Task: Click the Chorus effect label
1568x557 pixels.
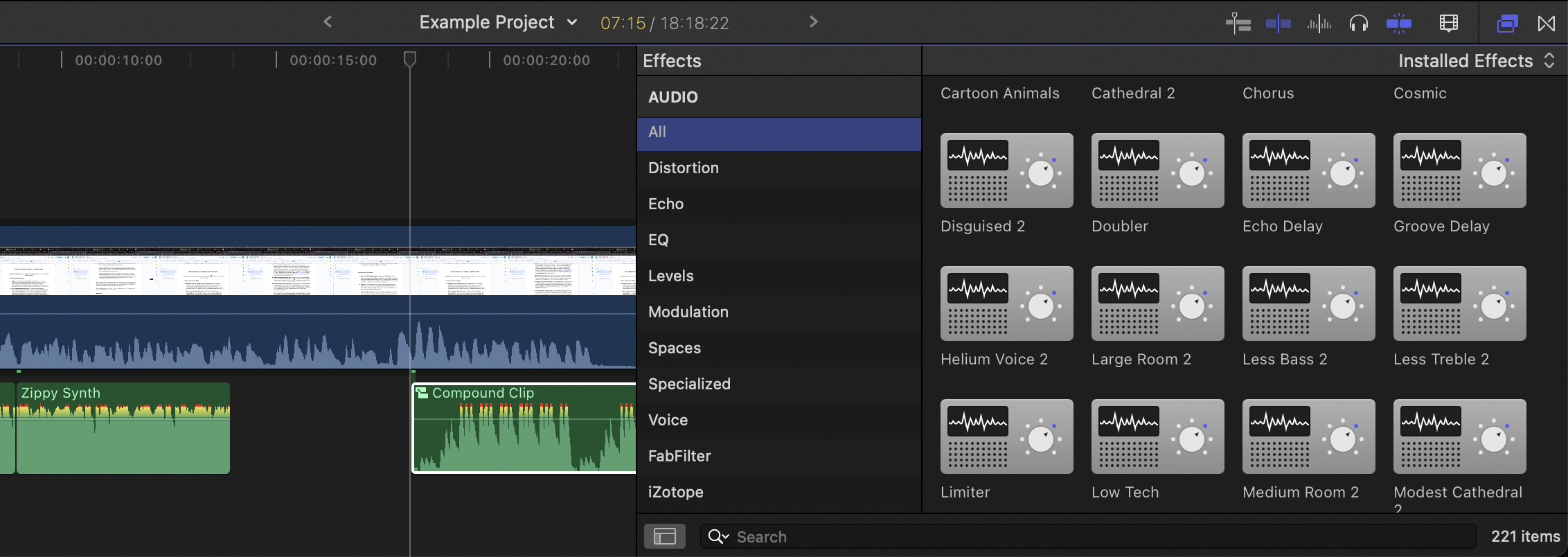Action: pos(1268,94)
